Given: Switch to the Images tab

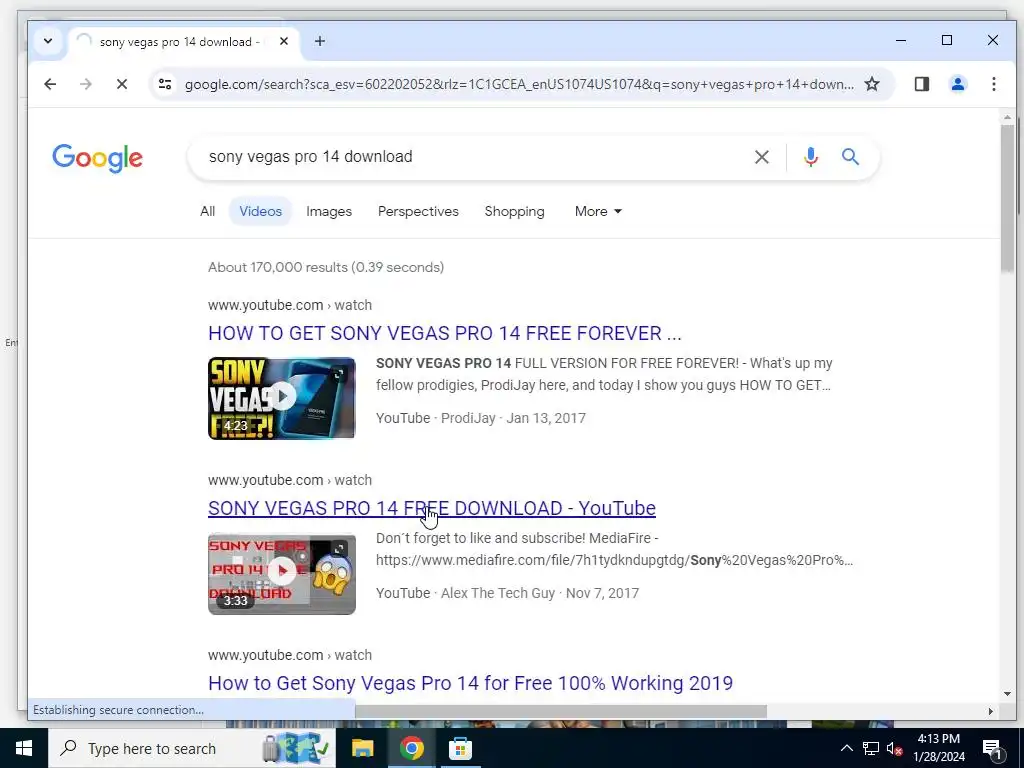Looking at the screenshot, I should click(329, 212).
